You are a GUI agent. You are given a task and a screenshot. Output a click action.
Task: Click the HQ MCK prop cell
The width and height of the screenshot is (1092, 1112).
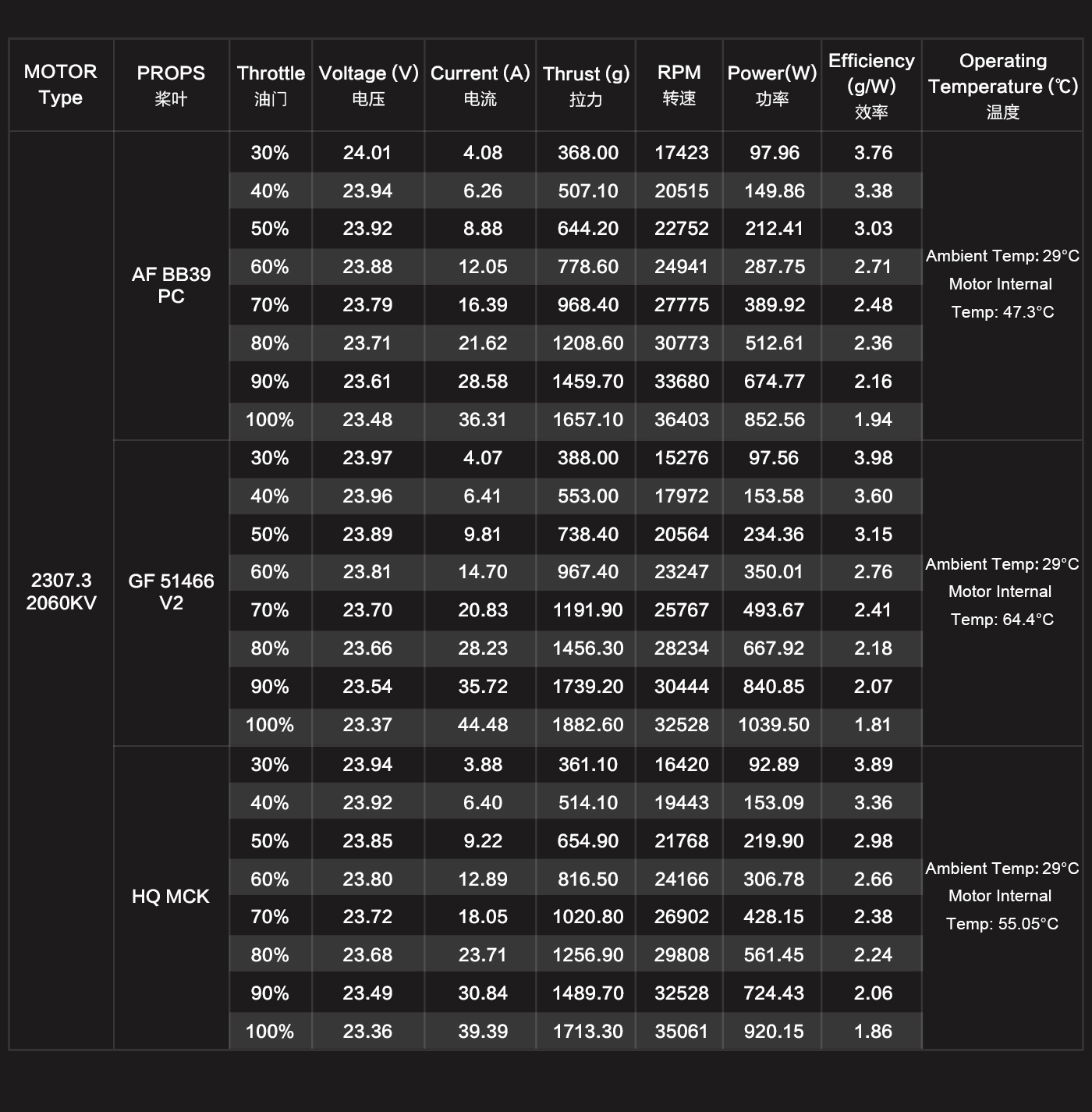click(x=171, y=896)
